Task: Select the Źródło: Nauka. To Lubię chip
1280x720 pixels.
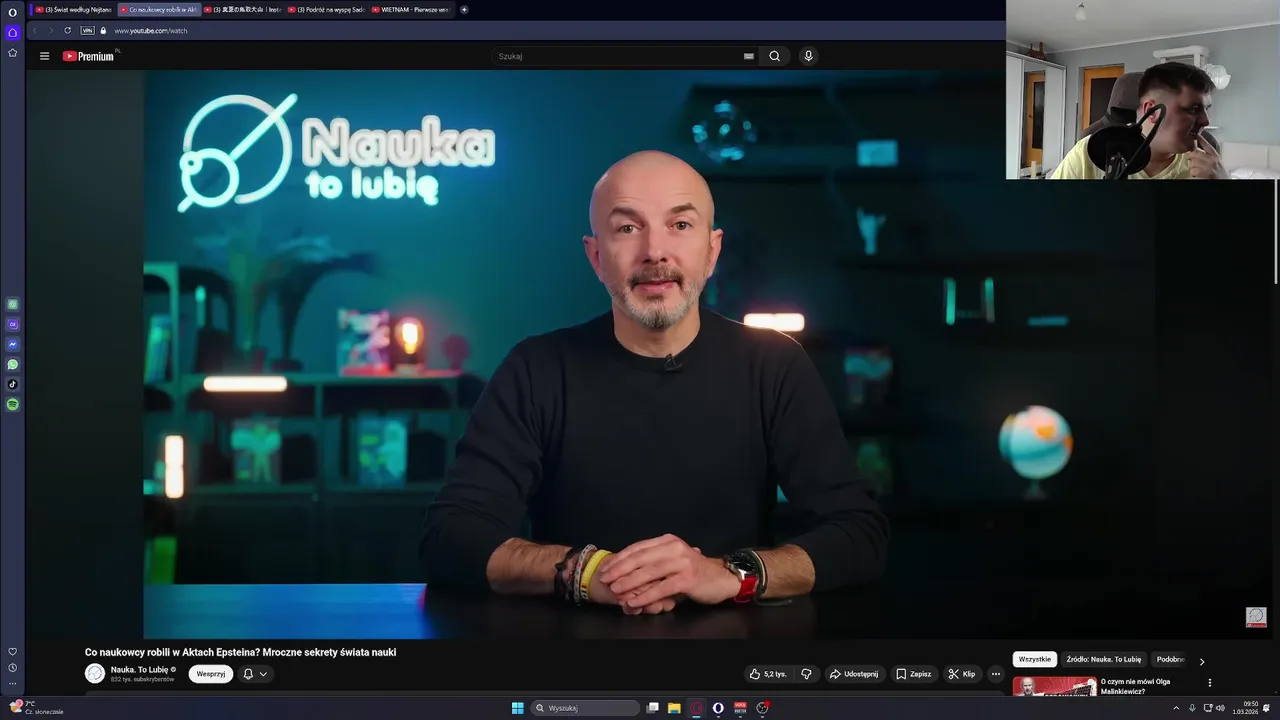Action: click(x=1104, y=660)
